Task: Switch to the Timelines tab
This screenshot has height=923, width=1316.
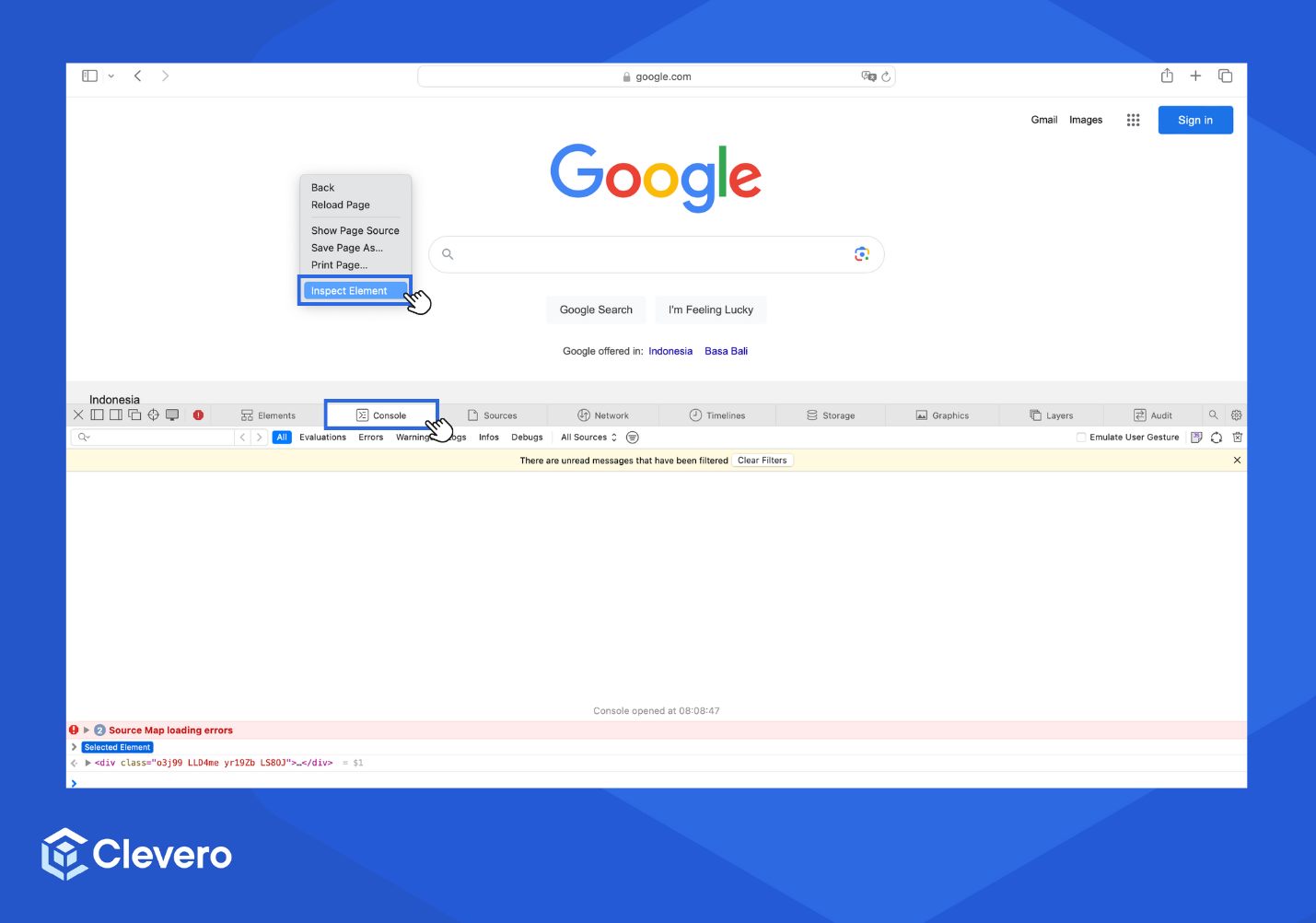Action: pyautogui.click(x=717, y=415)
